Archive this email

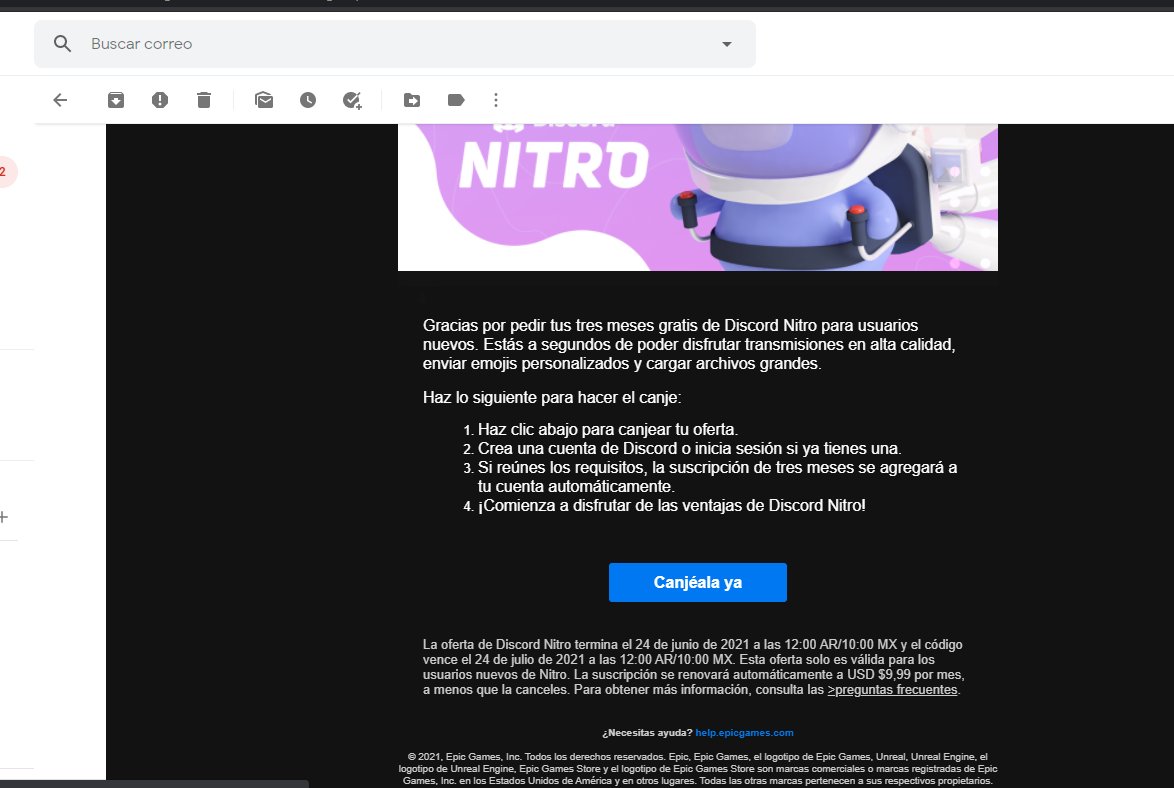[116, 100]
